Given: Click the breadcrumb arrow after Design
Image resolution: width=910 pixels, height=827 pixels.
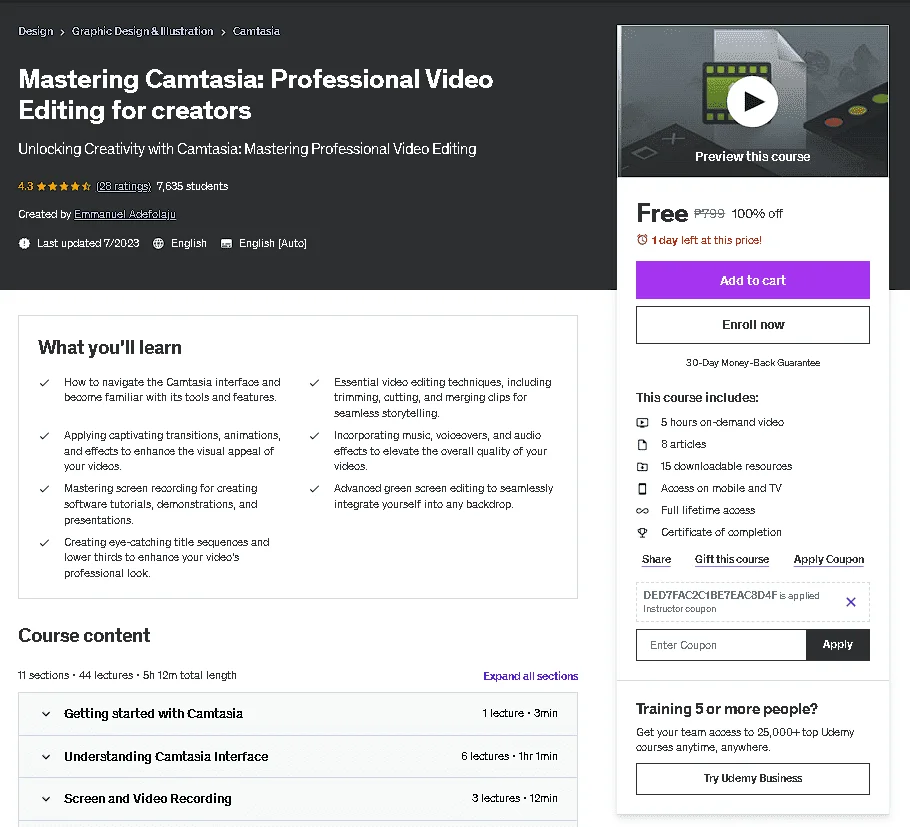Looking at the screenshot, I should (62, 32).
